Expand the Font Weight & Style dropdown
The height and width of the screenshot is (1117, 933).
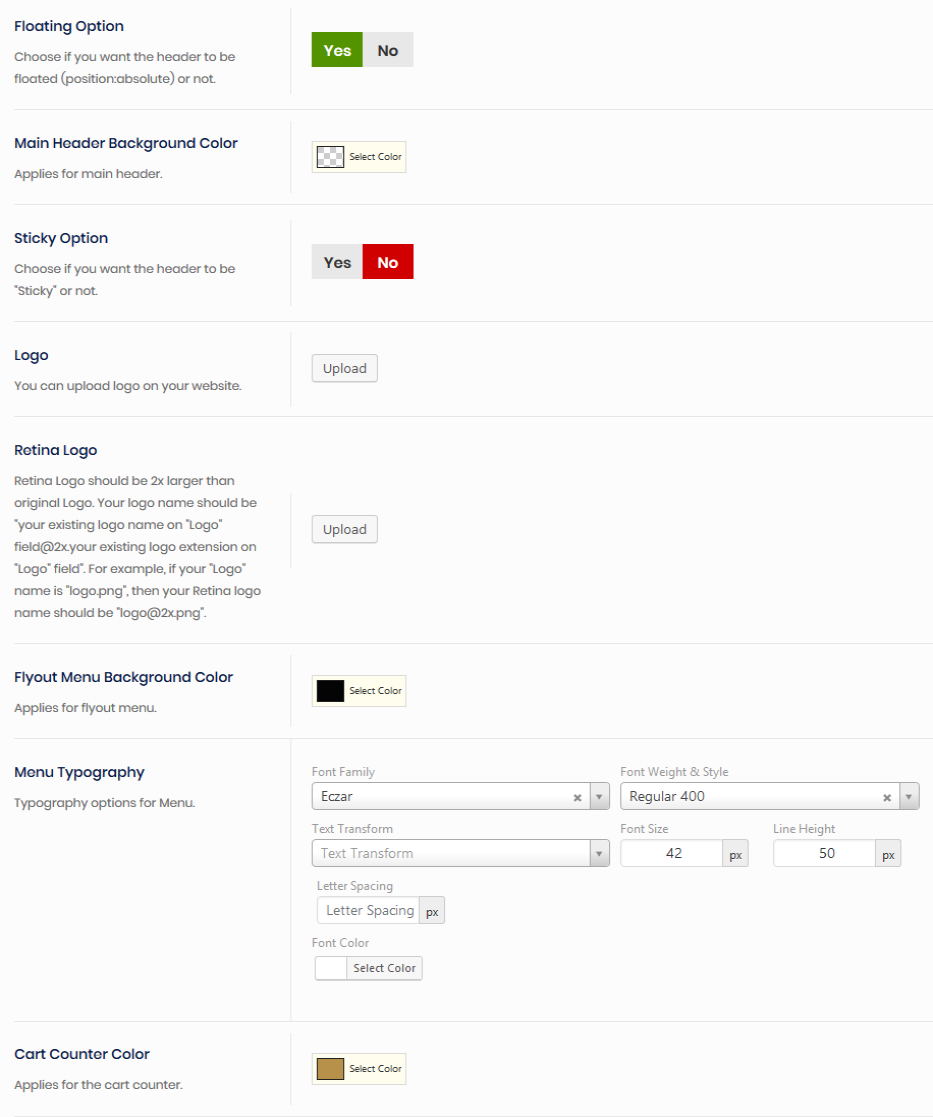pyautogui.click(x=909, y=797)
